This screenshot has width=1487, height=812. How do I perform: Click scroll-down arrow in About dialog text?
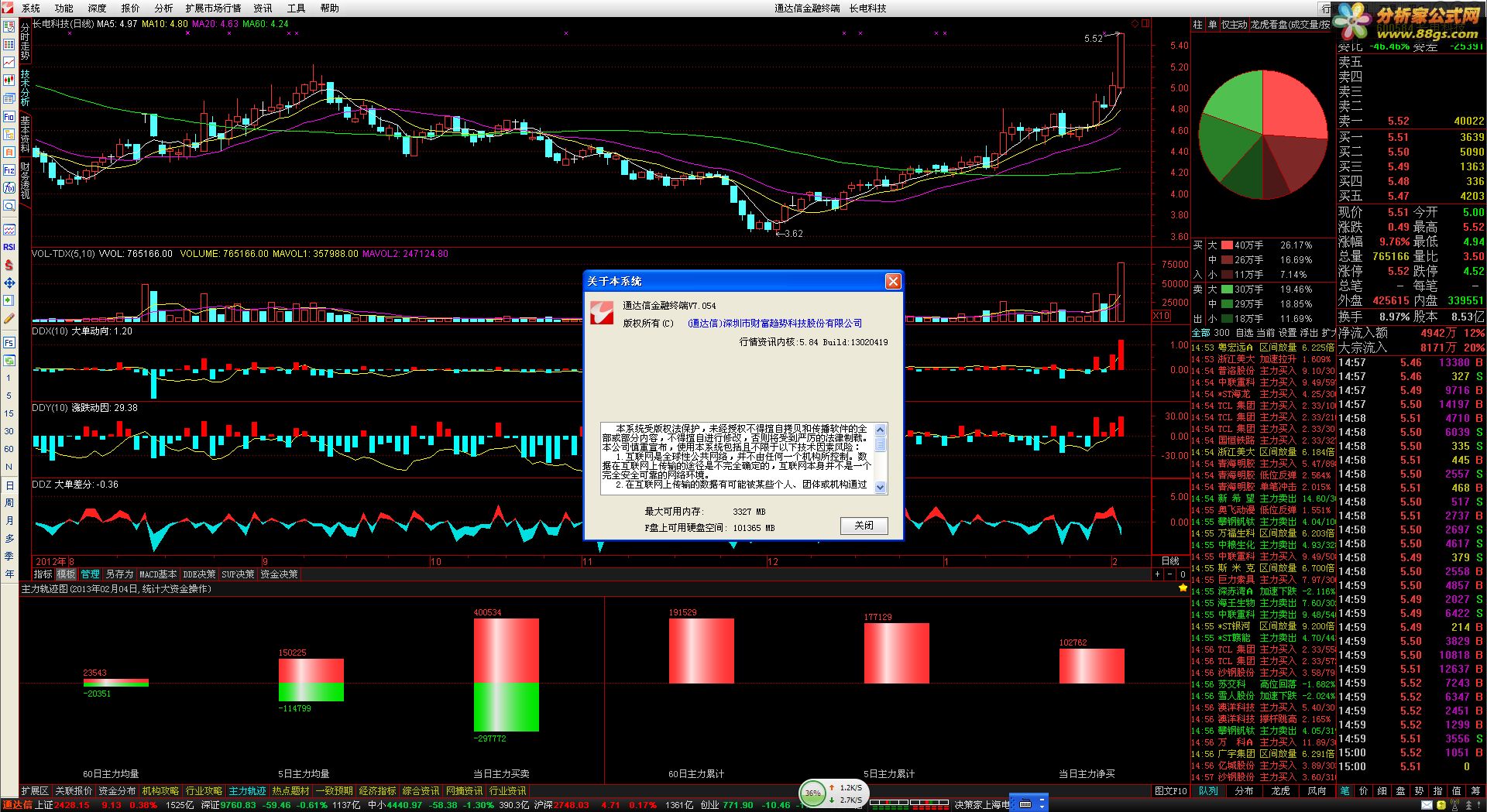881,488
